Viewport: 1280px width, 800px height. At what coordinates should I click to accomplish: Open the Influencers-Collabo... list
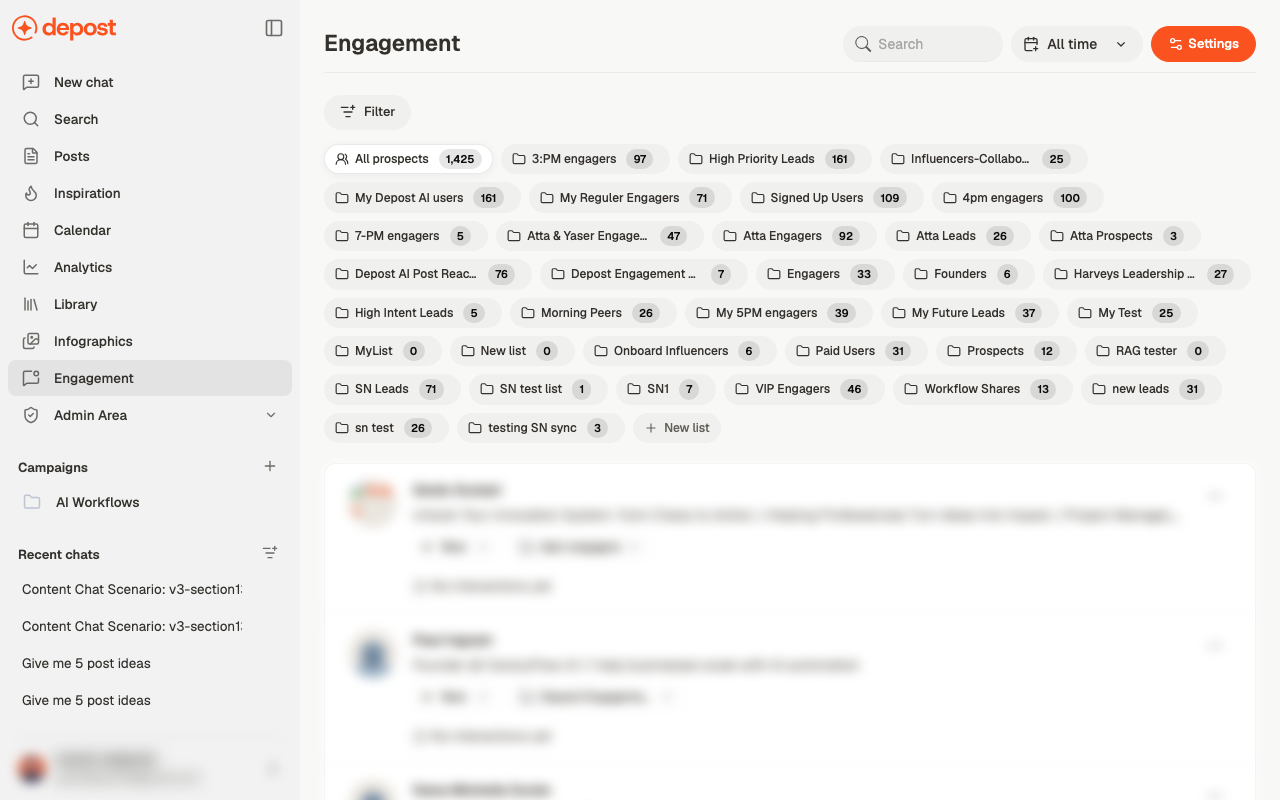(983, 159)
